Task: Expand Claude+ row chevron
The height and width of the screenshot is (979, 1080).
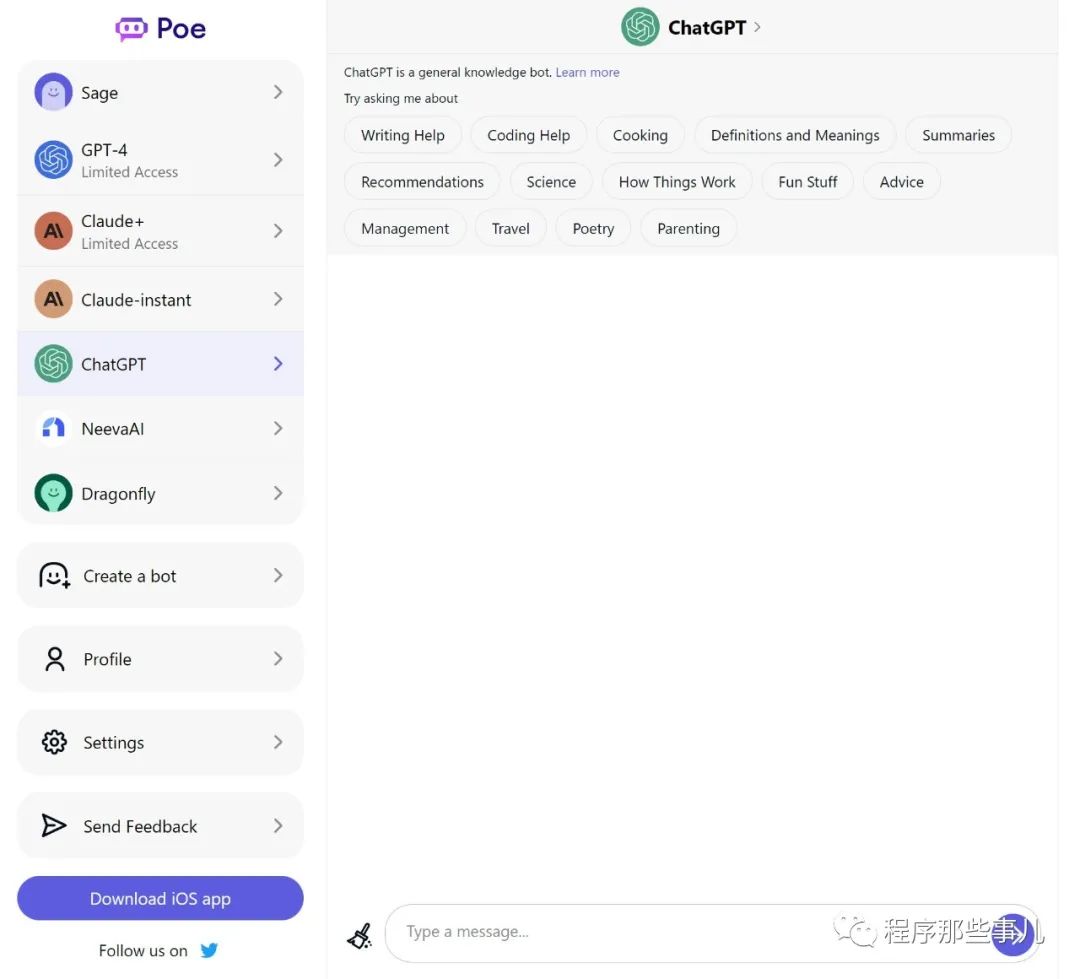Action: tap(278, 231)
